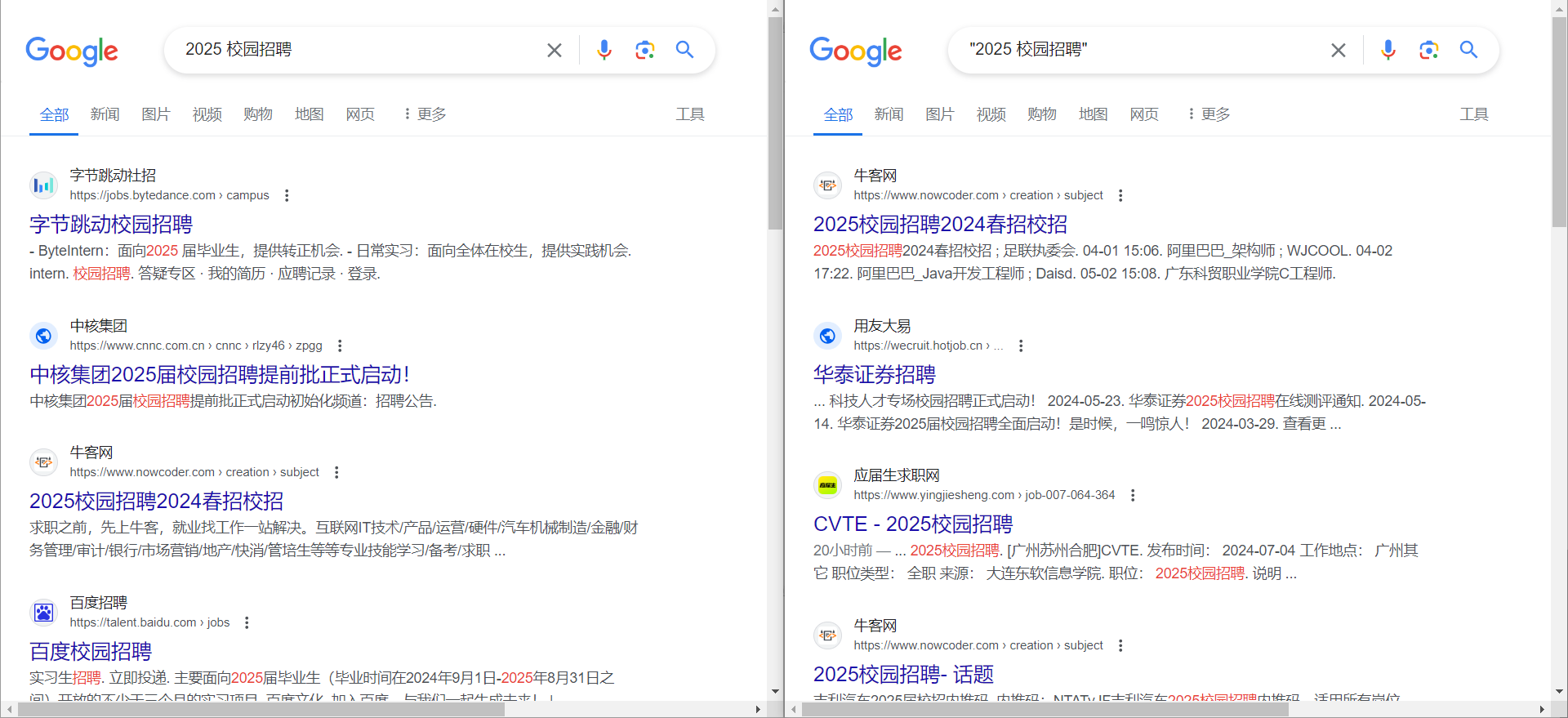This screenshot has width=1568, height=718.
Task: Click the www.cnnc.com.cn URL breadcrumb
Action: pos(196,346)
